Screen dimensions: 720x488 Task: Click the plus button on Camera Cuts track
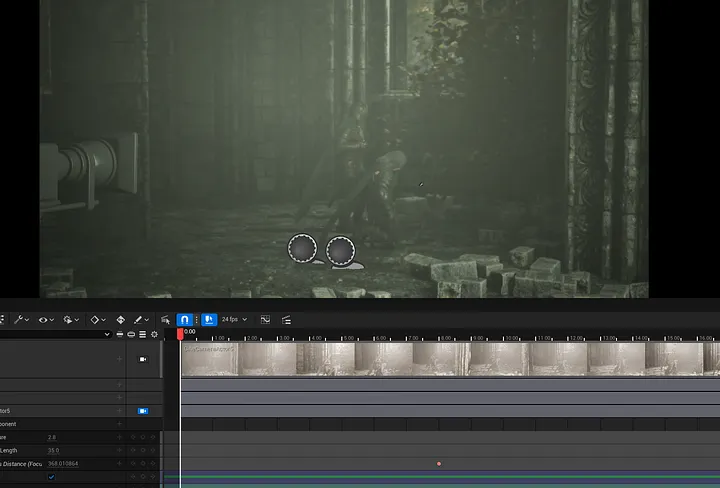click(x=120, y=359)
